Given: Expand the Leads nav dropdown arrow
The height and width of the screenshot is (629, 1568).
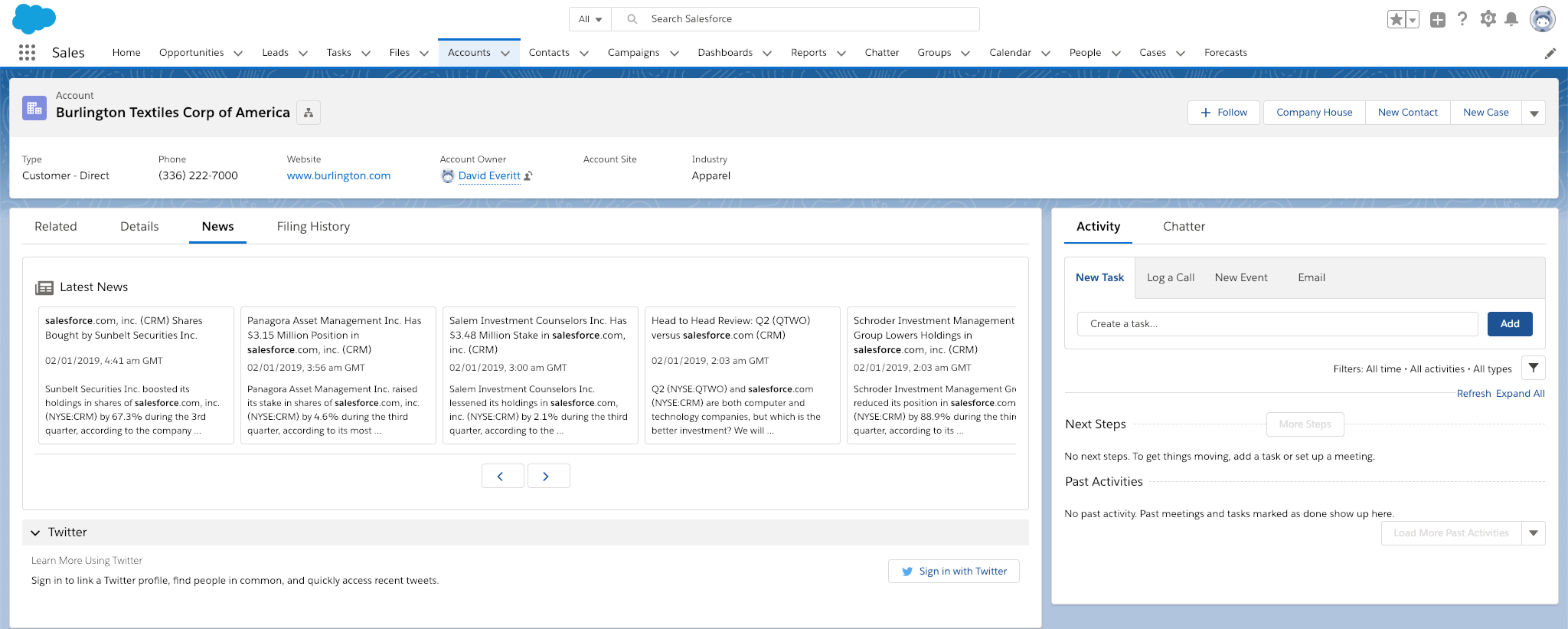Looking at the screenshot, I should pyautogui.click(x=303, y=53).
